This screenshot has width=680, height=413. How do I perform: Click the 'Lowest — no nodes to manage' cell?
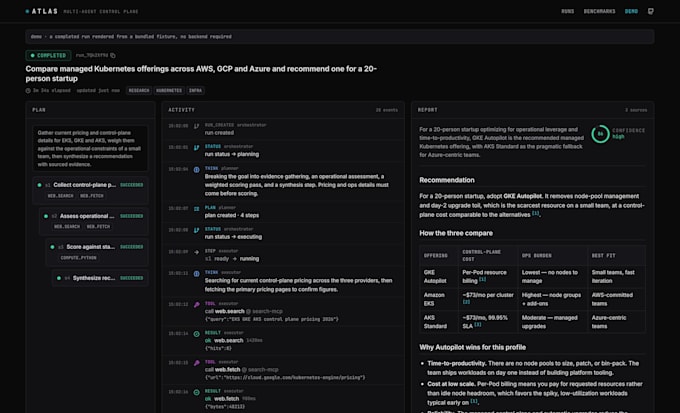(x=552, y=276)
